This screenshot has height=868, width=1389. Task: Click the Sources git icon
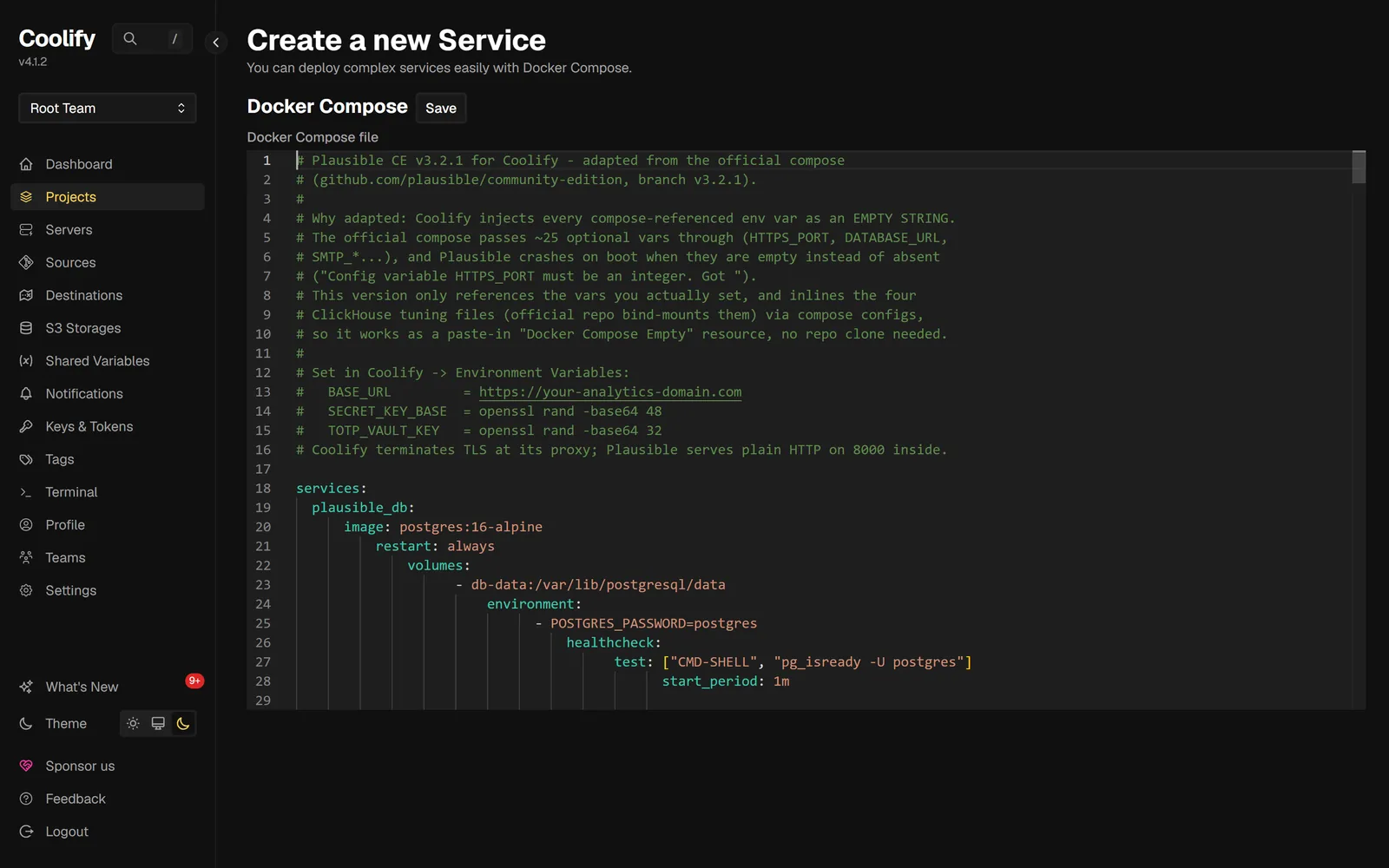click(x=26, y=262)
